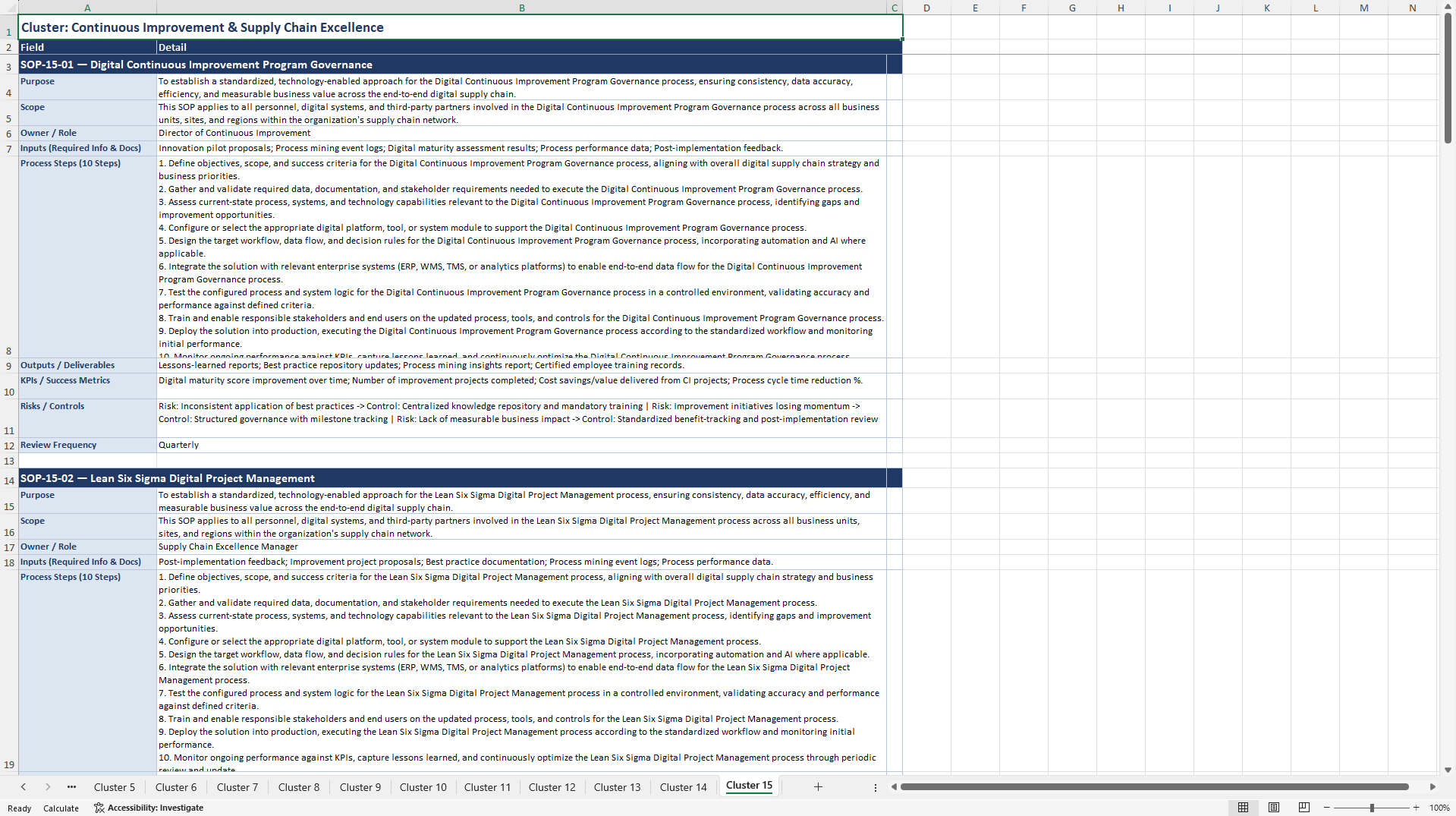Viewport: 1456px width, 816px height.
Task: Click the zoom slider handle
Action: click(x=1372, y=808)
